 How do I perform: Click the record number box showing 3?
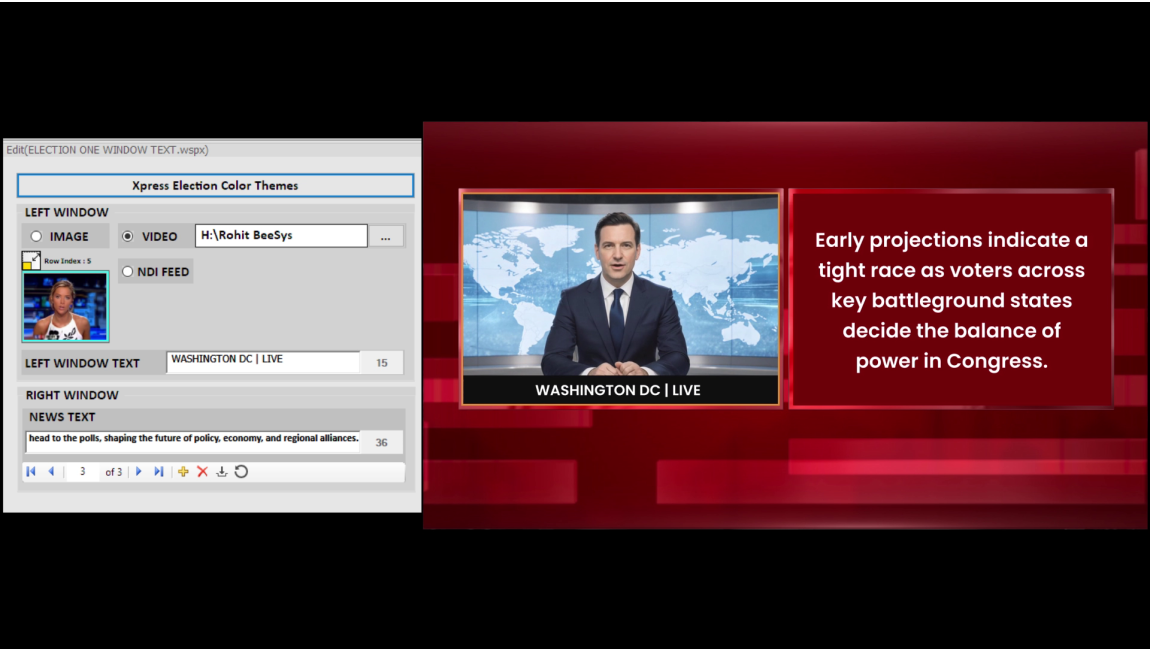pyautogui.click(x=82, y=472)
